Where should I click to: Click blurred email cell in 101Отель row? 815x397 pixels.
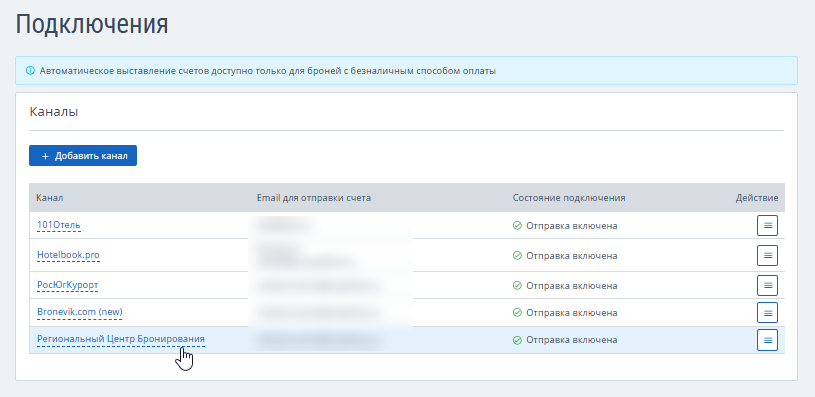point(284,226)
